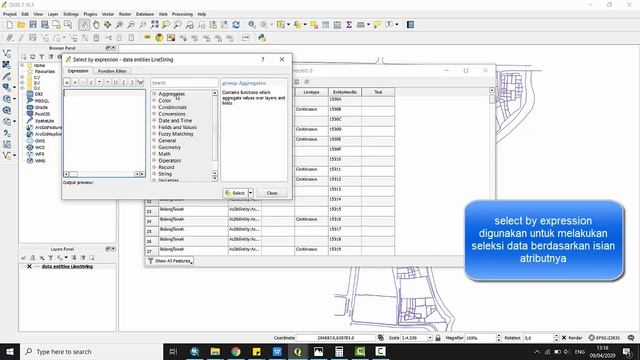This screenshot has height=360, width=640.
Task: Expand the Aggregates function group
Action: pyautogui.click(x=154, y=94)
